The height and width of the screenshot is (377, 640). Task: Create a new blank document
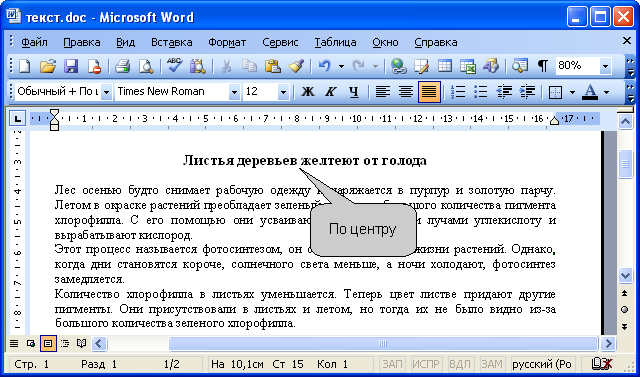[24, 66]
